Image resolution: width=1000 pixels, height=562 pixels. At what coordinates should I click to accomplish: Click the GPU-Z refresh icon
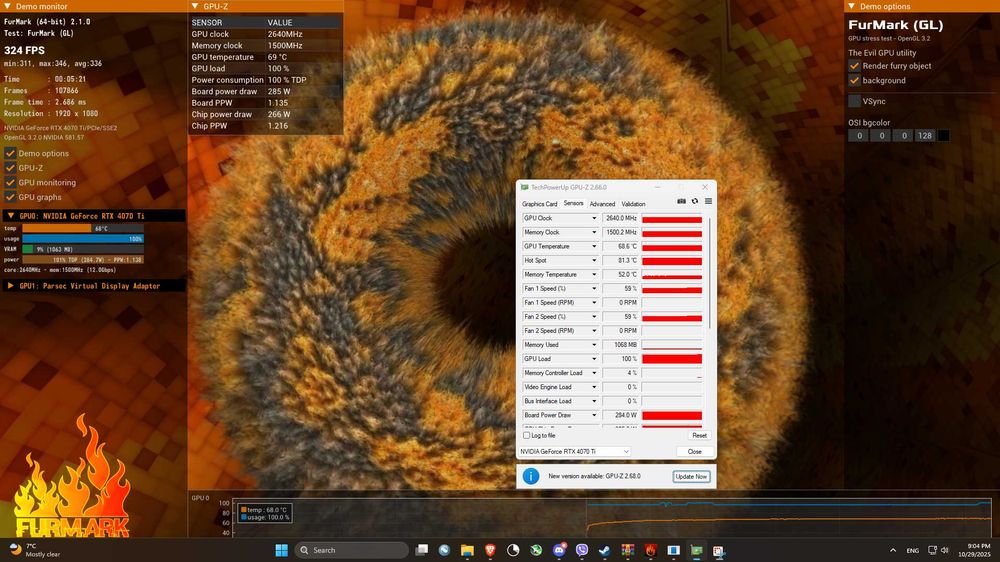point(695,202)
